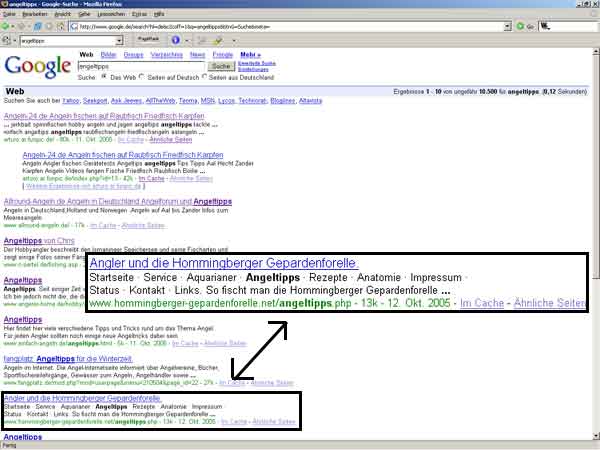The width and height of the screenshot is (600, 450).
Task: Click the scrollbar up arrow
Action: pos(596,51)
